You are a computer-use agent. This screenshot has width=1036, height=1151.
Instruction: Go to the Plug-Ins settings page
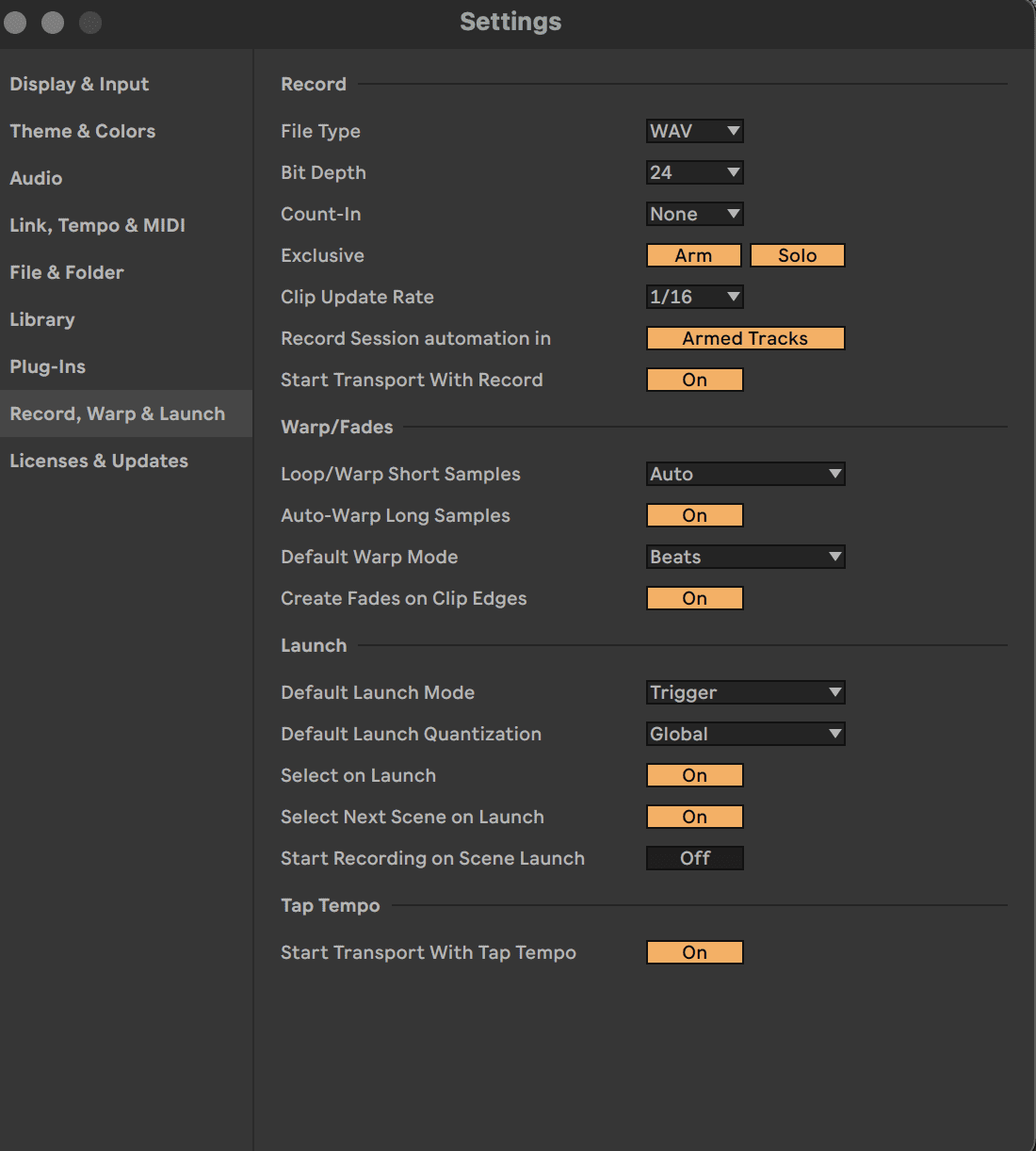coord(47,366)
